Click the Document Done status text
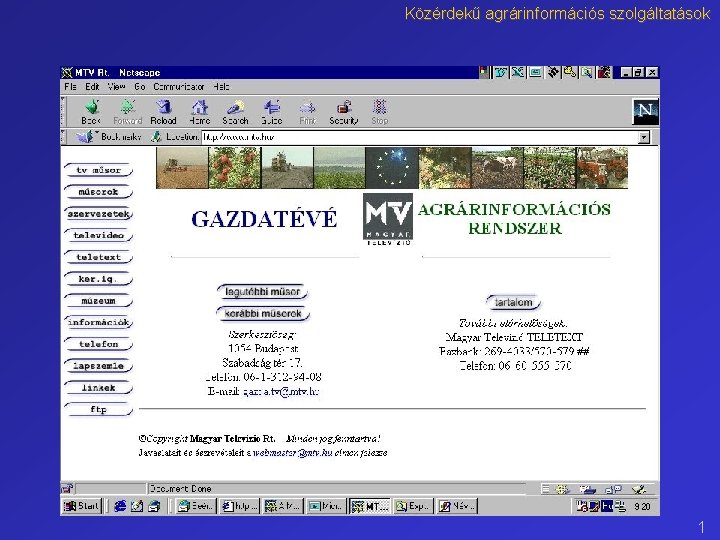This screenshot has height=540, width=720. [180, 489]
